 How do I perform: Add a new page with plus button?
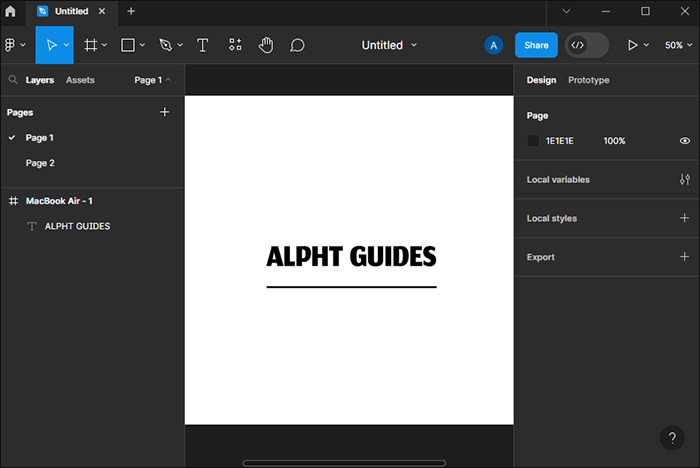pyautogui.click(x=165, y=112)
